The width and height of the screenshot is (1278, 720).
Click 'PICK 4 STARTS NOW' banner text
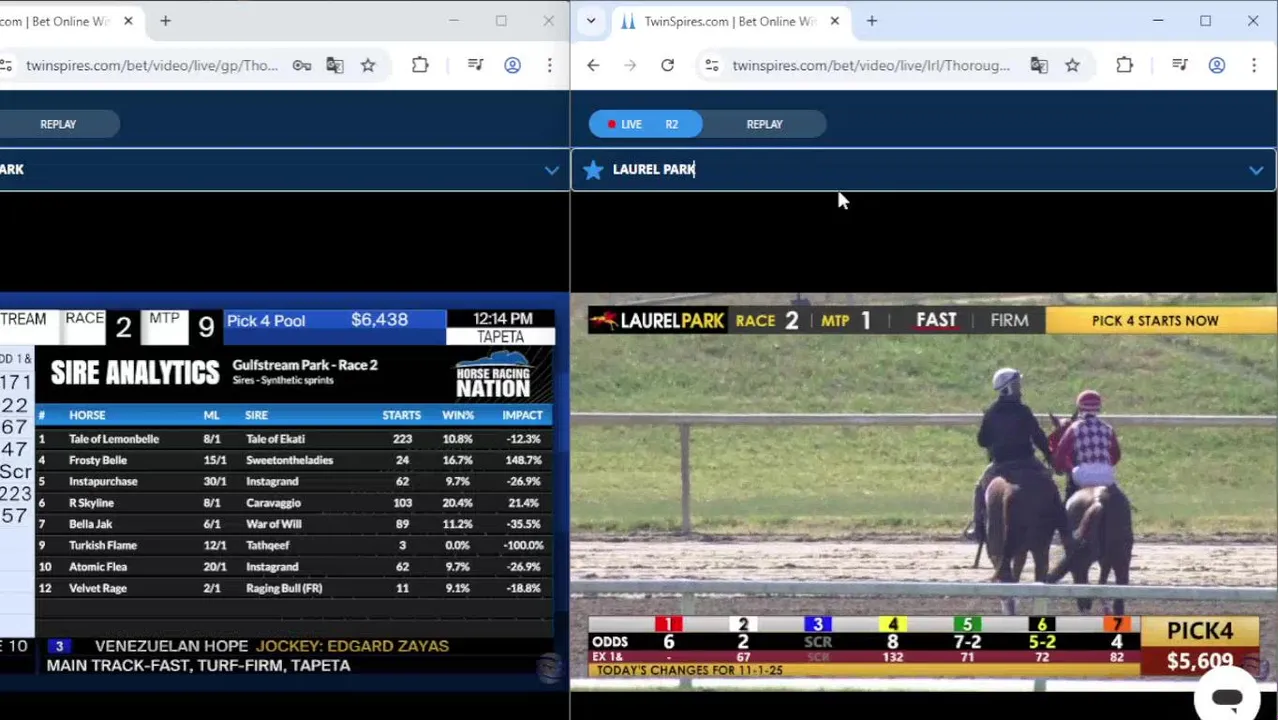coord(1155,321)
